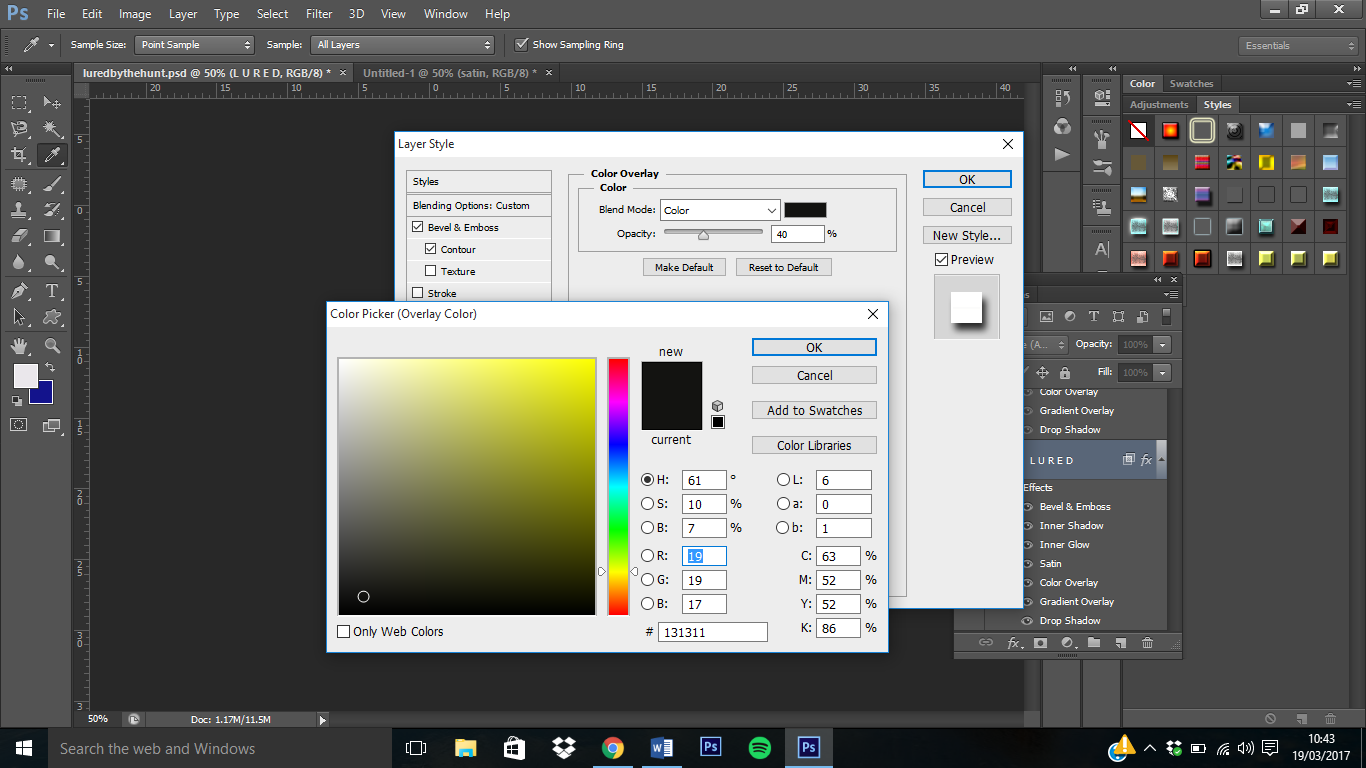Uncheck the Preview checkbox
This screenshot has width=1366, height=768.
pyautogui.click(x=941, y=260)
